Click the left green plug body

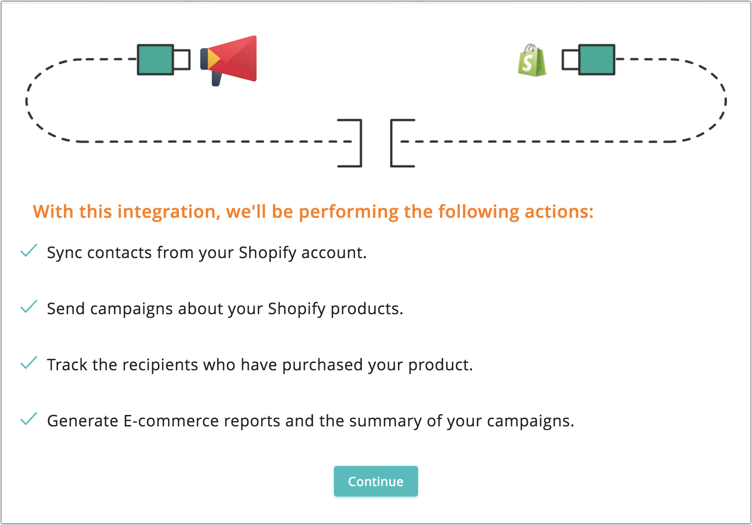coord(155,59)
